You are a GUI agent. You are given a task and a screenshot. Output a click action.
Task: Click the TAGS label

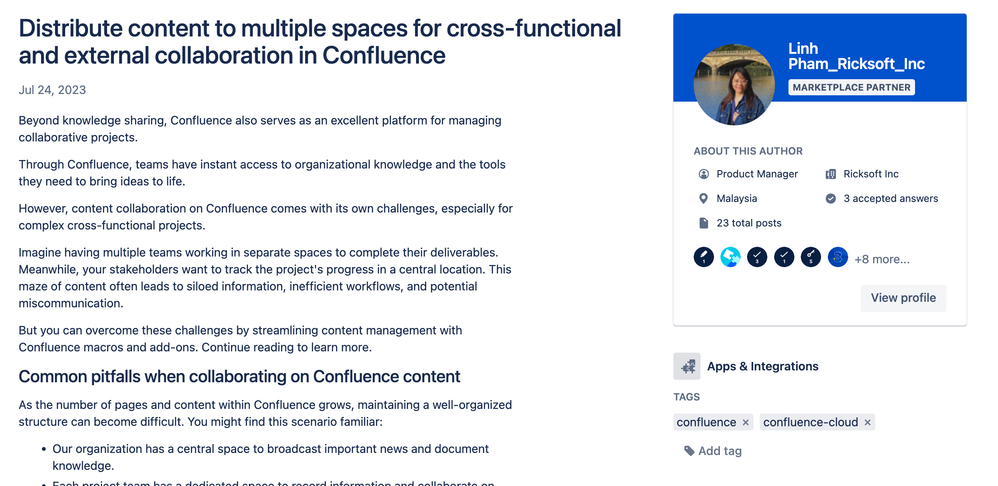point(686,397)
